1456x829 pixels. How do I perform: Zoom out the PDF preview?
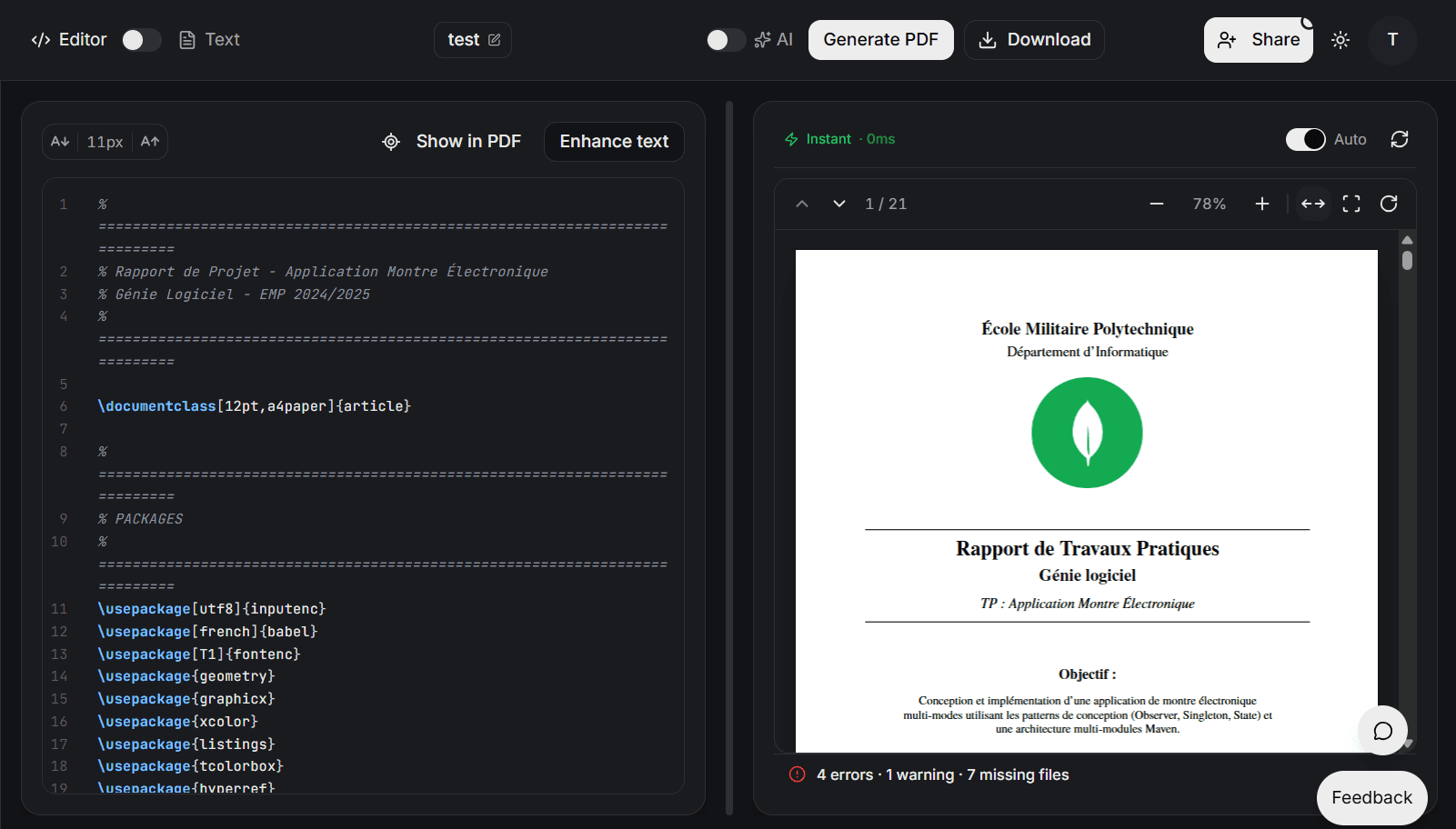click(1157, 204)
